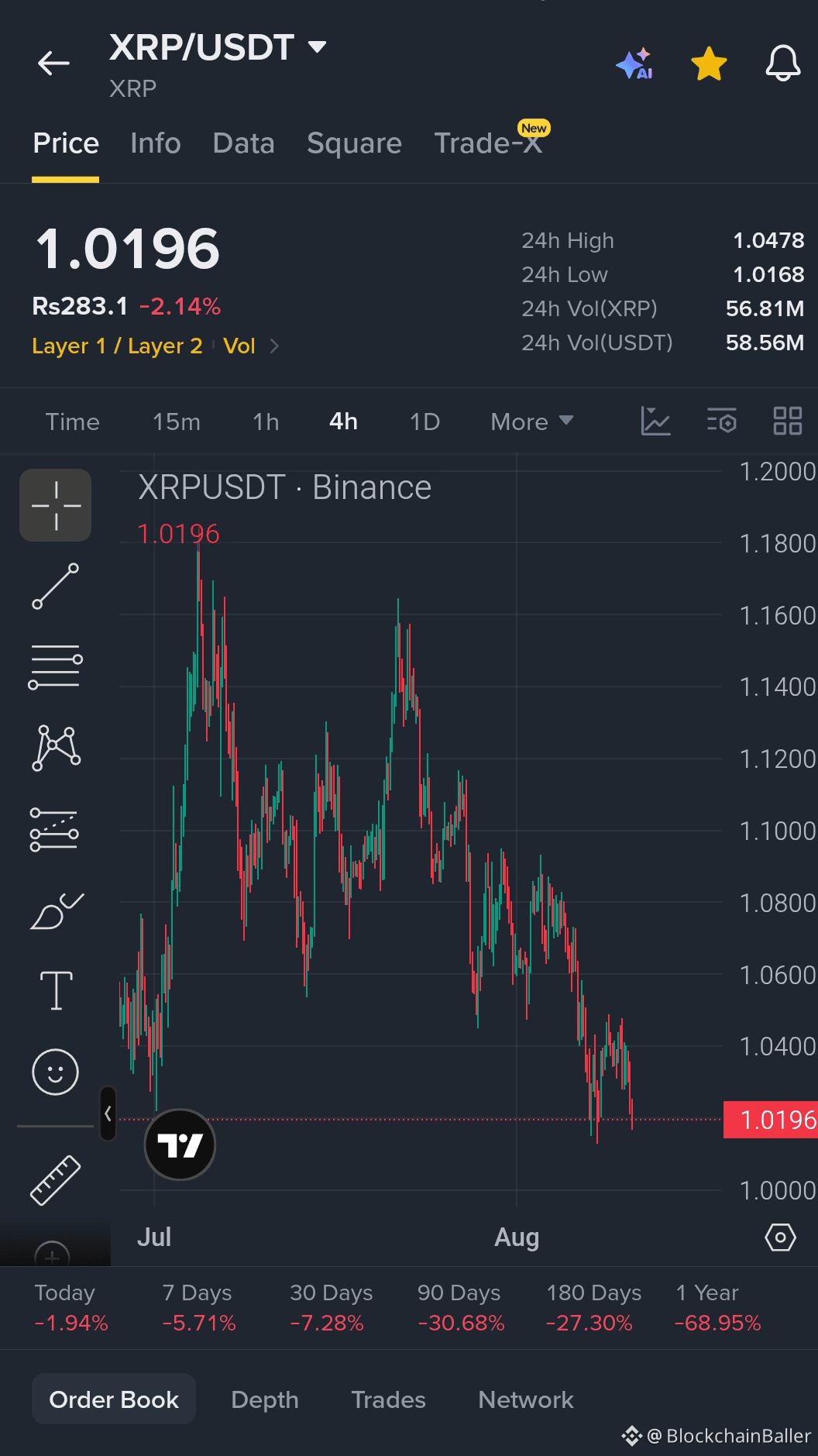This screenshot has width=818, height=1456.
Task: Tap the Aug label on time axis
Action: (517, 1237)
